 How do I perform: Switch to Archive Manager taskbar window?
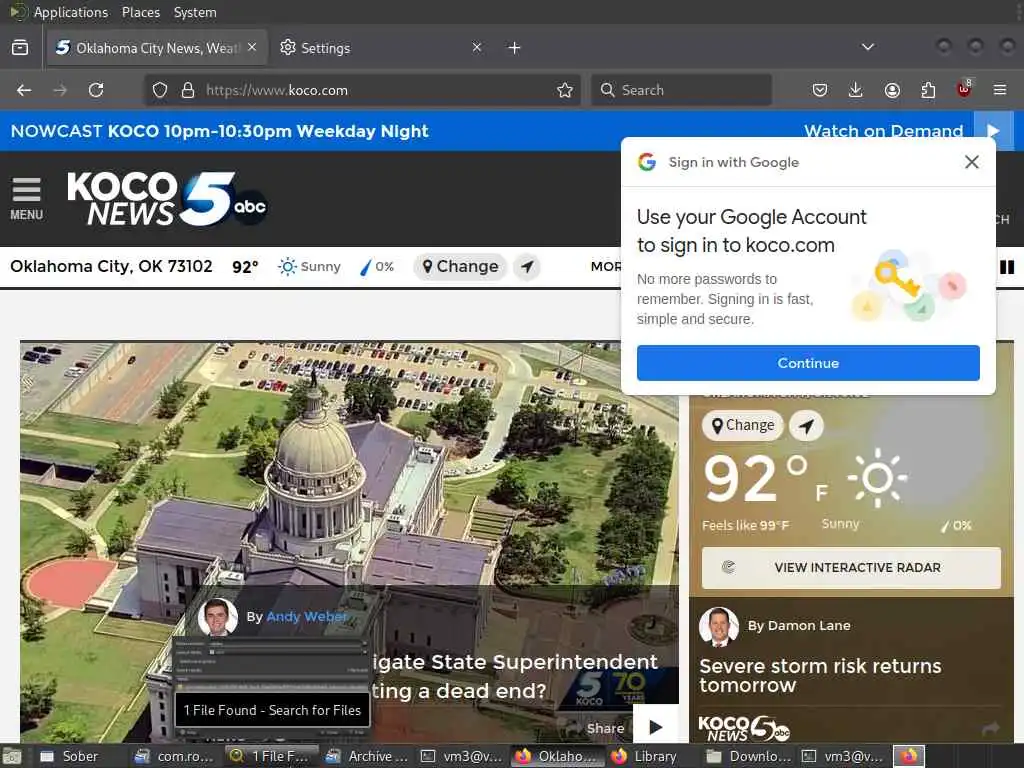[x=366, y=756]
